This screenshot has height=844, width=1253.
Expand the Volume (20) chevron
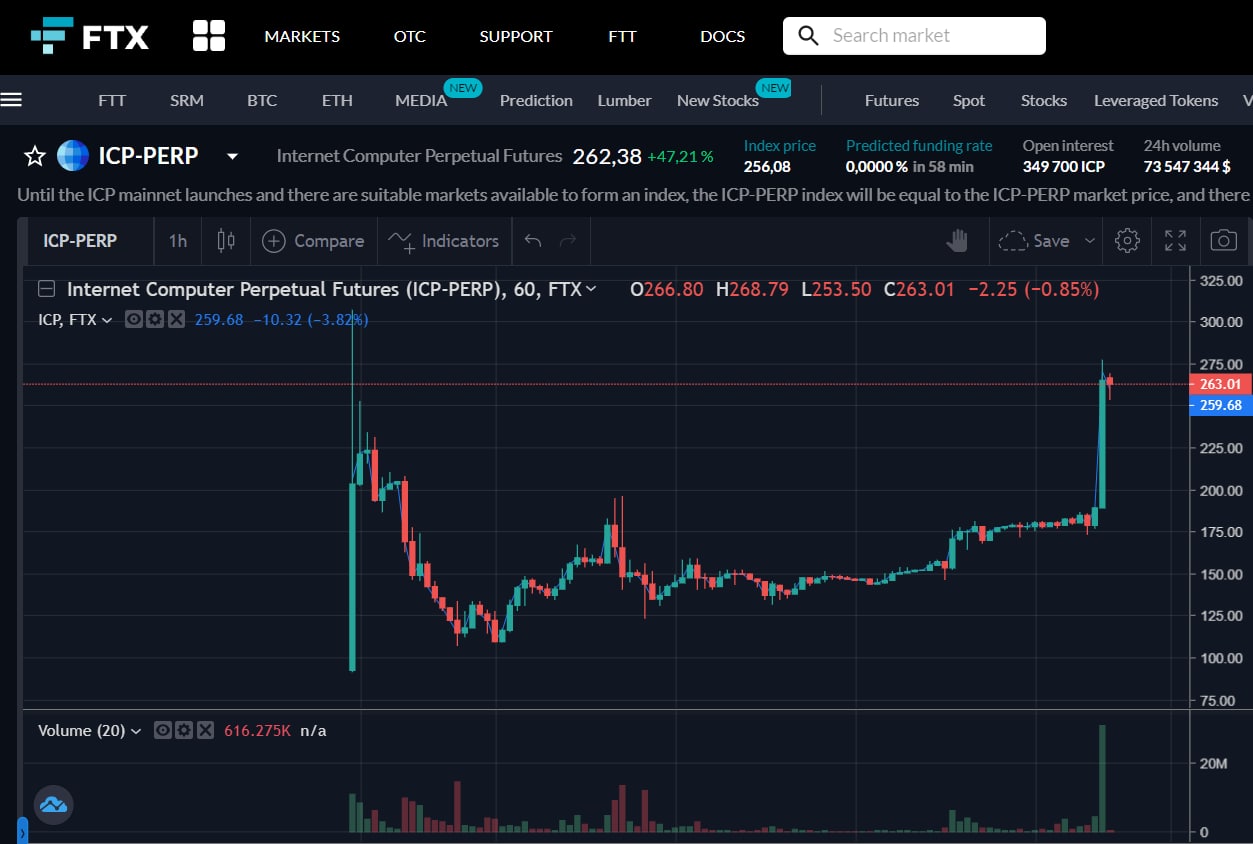(136, 731)
